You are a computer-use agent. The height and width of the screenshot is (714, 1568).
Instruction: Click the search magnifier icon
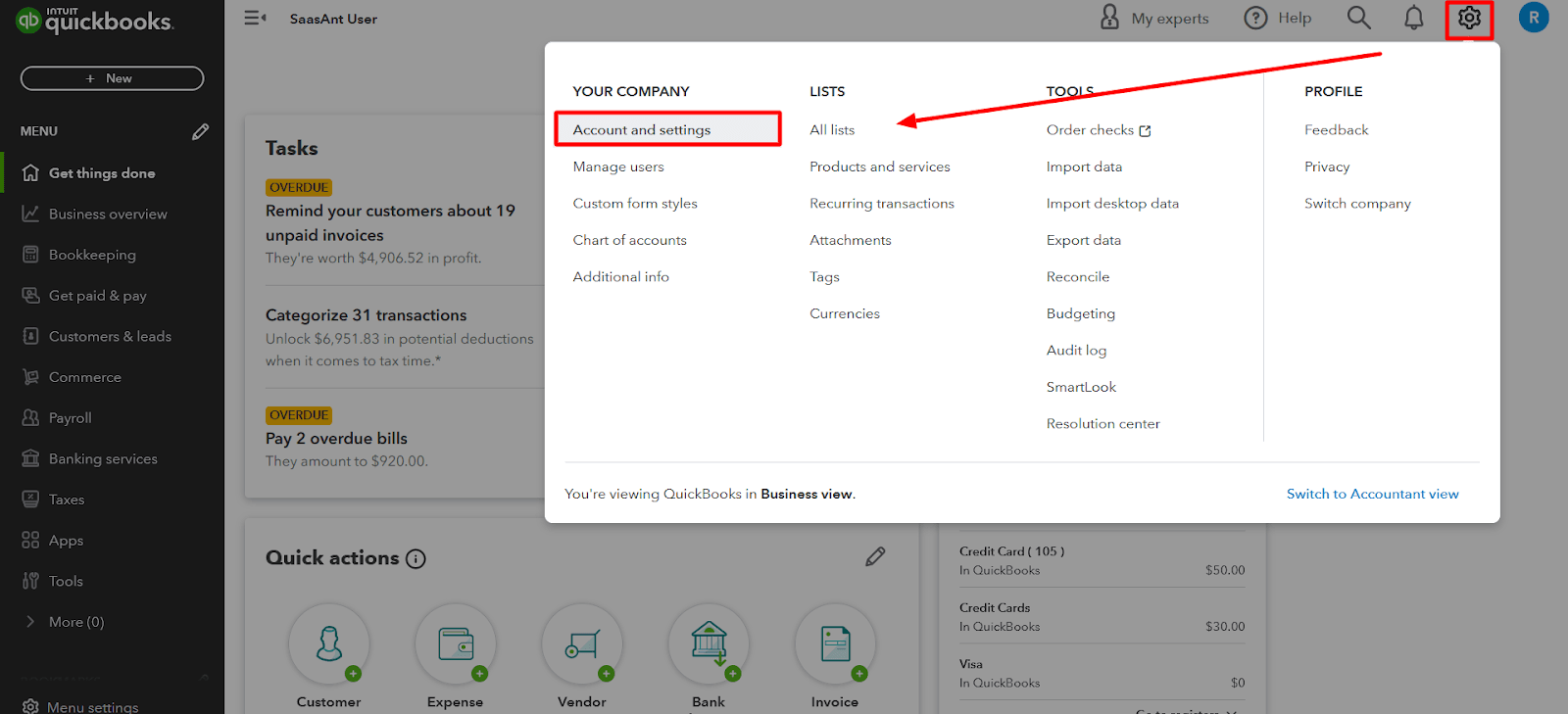(1358, 18)
